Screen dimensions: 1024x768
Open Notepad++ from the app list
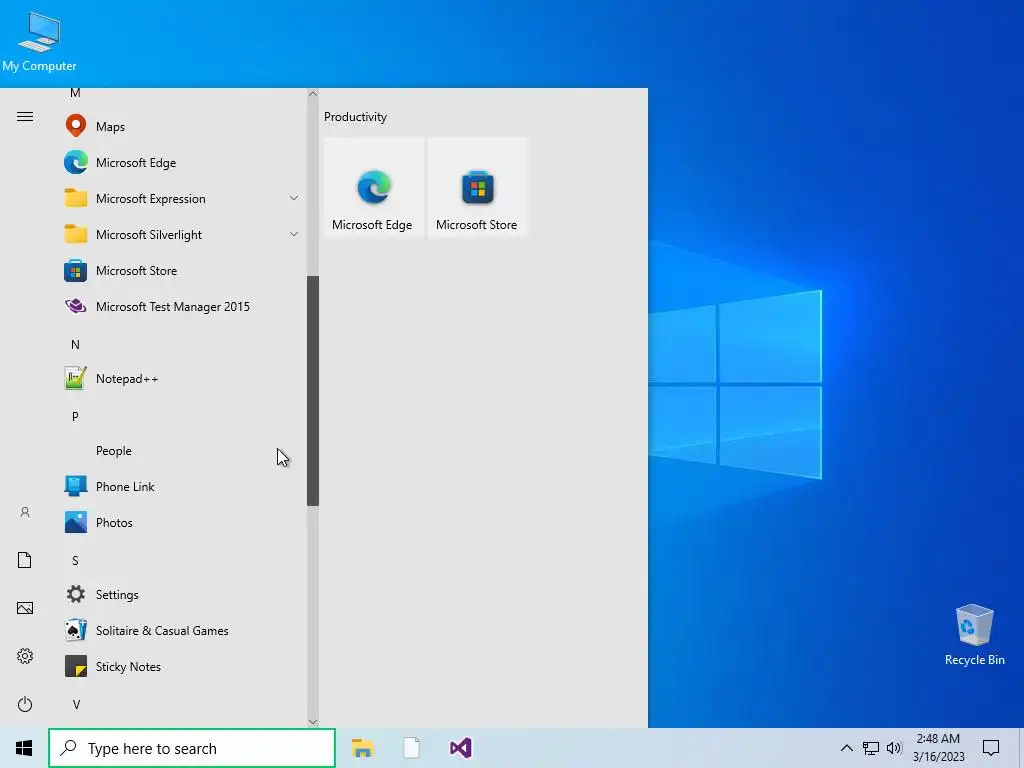tap(182, 379)
